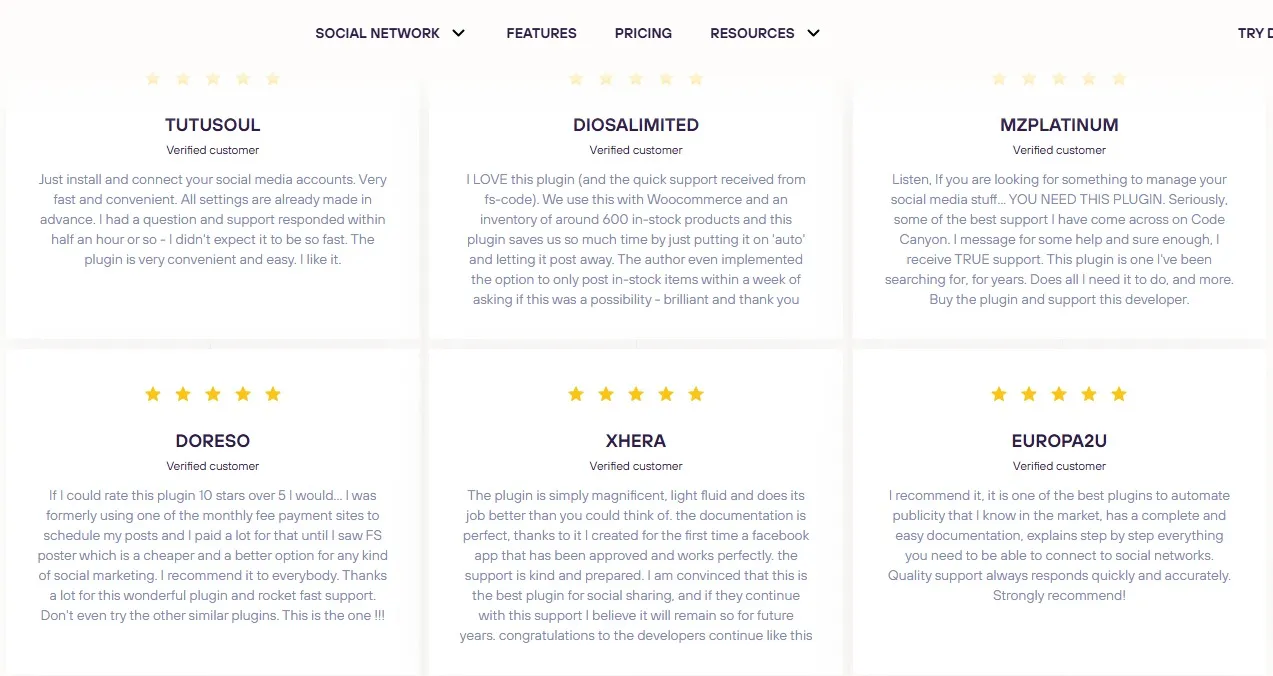Screen dimensions: 1273x676
Task: Click the Verified customer label under MZPLATINUM
Action: coord(1059,150)
